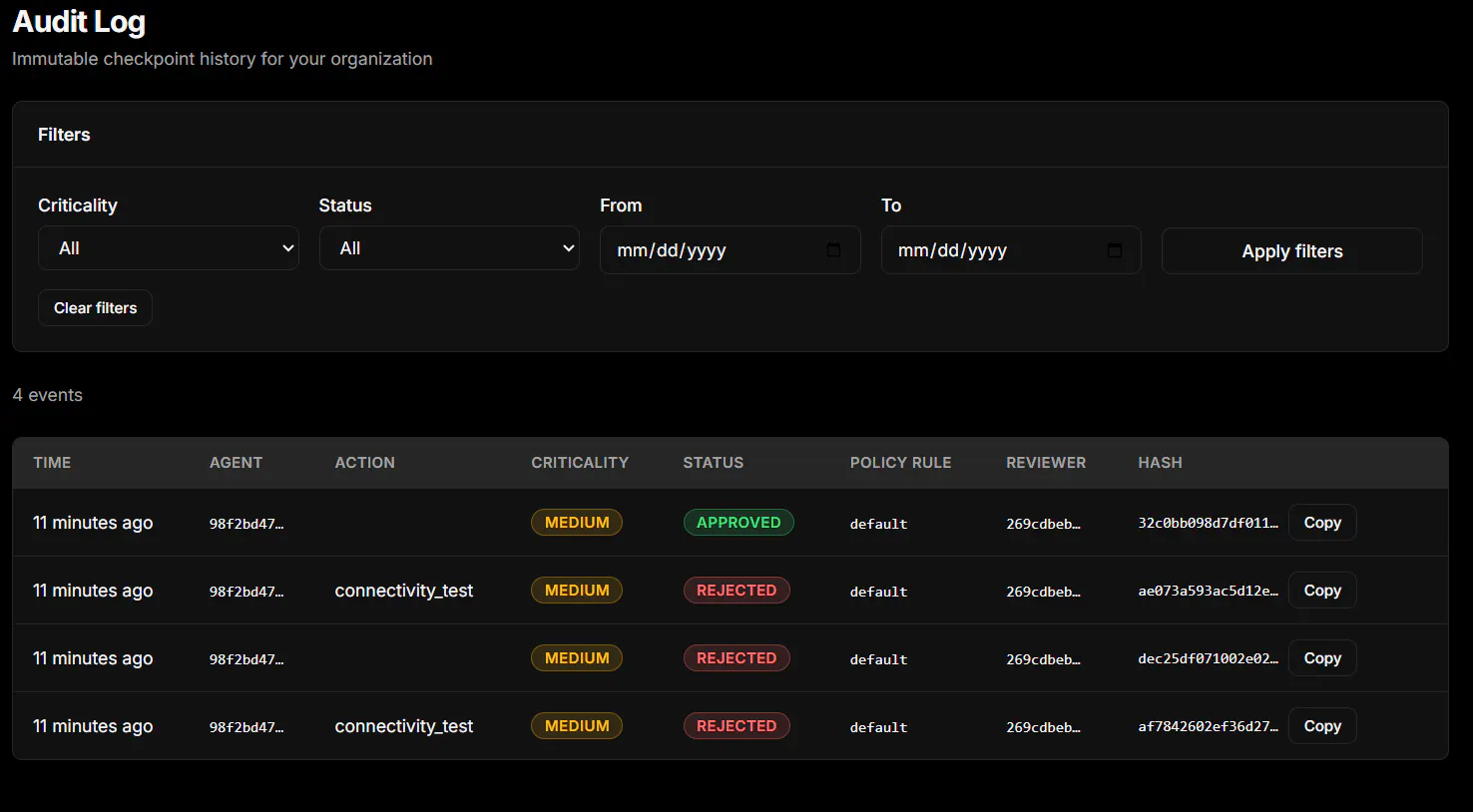Click connectivity_test action in af7842602ef36d27 row

(x=404, y=726)
